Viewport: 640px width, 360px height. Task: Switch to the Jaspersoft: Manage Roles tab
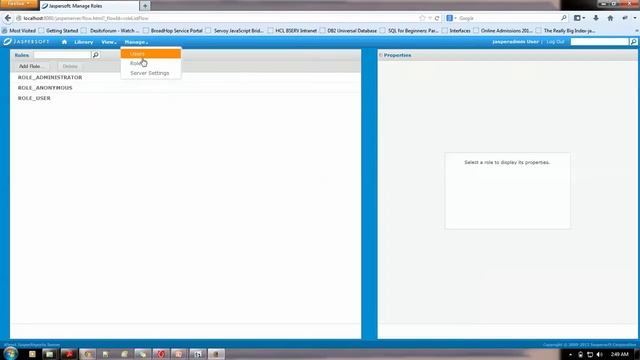pos(89,6)
